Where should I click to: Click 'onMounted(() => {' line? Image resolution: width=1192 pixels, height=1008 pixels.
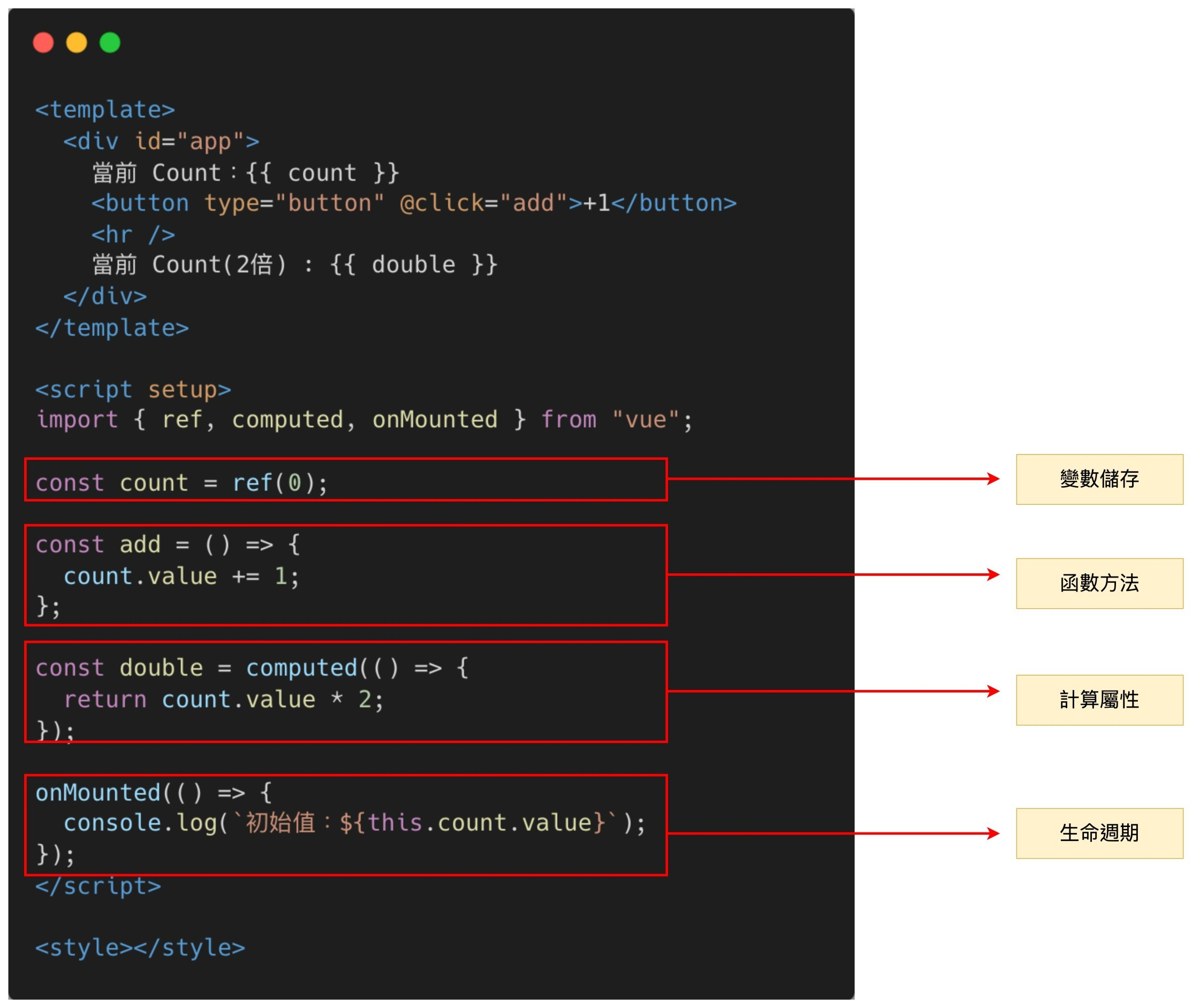[154, 793]
